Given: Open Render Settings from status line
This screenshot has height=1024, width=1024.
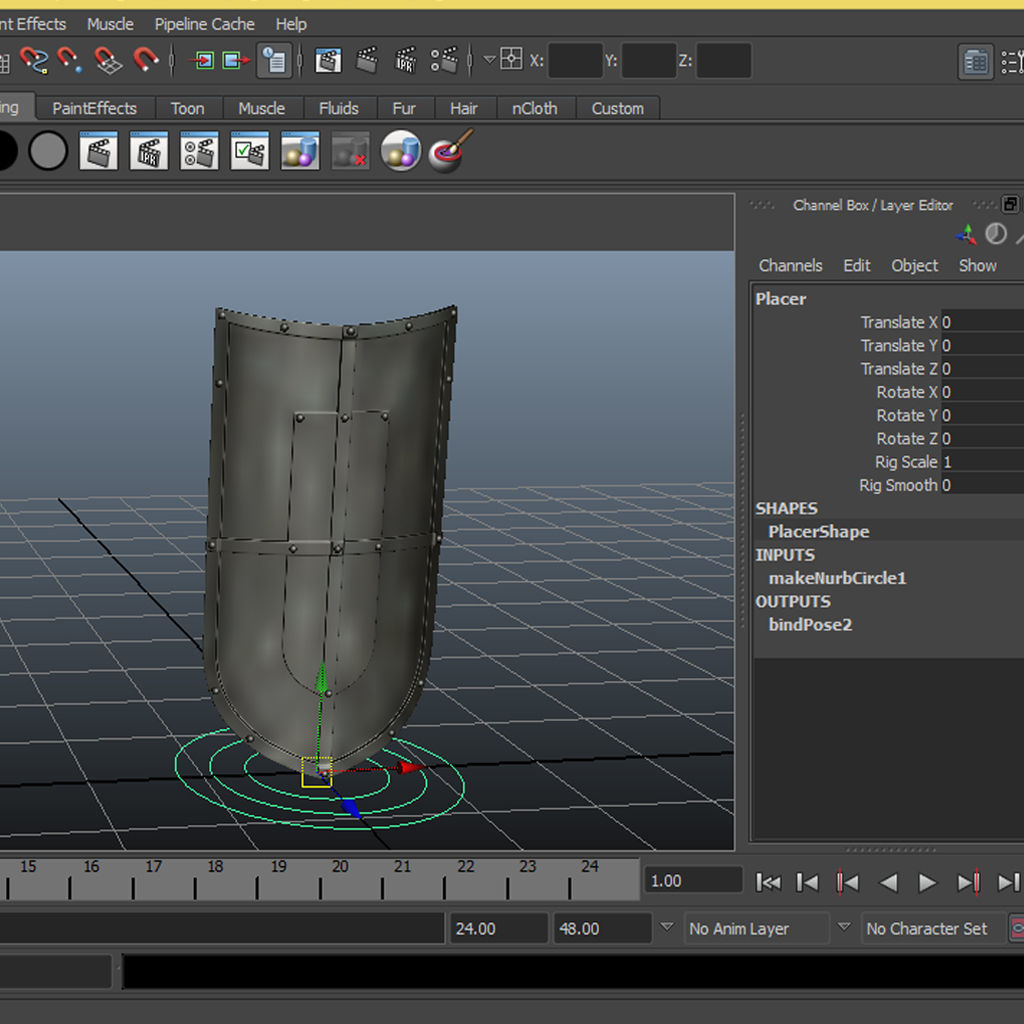Looking at the screenshot, I should (x=444, y=61).
